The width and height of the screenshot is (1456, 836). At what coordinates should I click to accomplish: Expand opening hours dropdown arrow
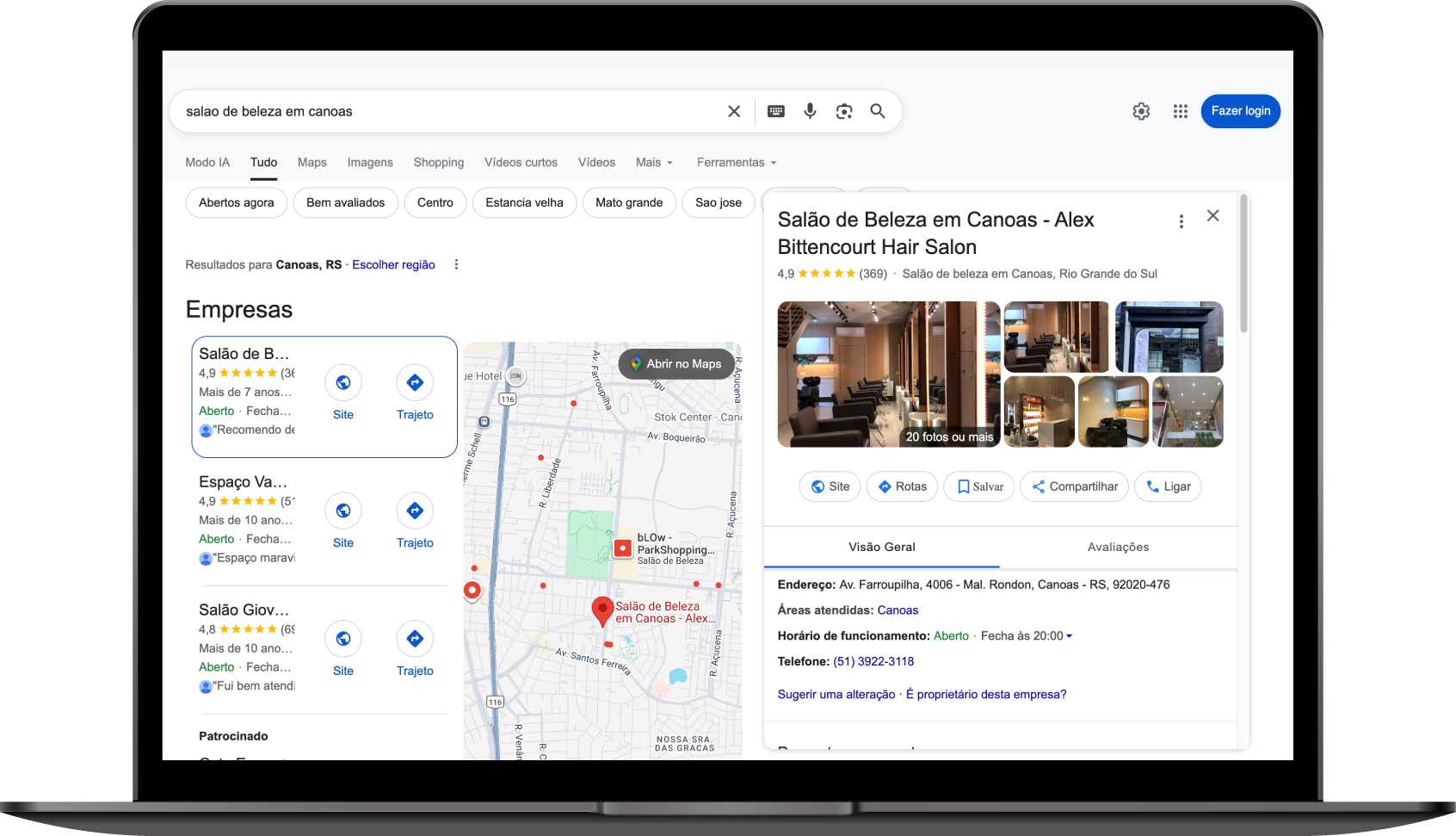[x=1069, y=636]
